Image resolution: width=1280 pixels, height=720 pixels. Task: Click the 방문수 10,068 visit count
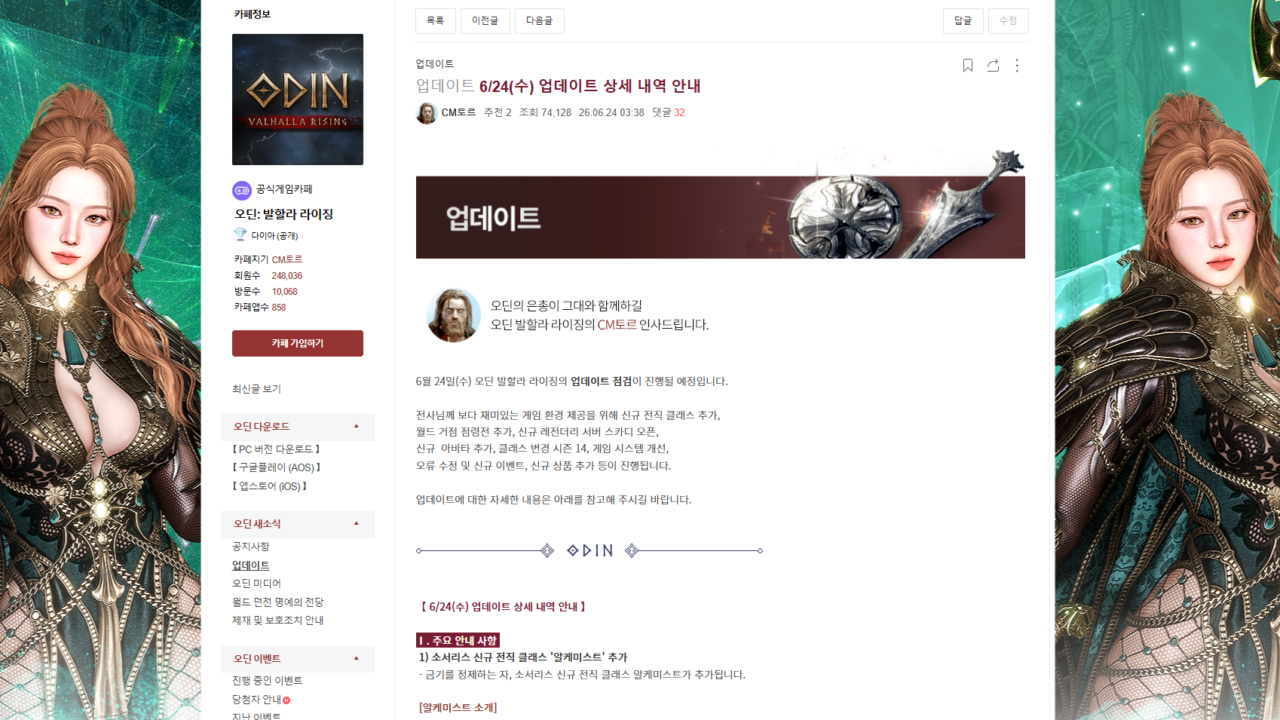pos(266,292)
